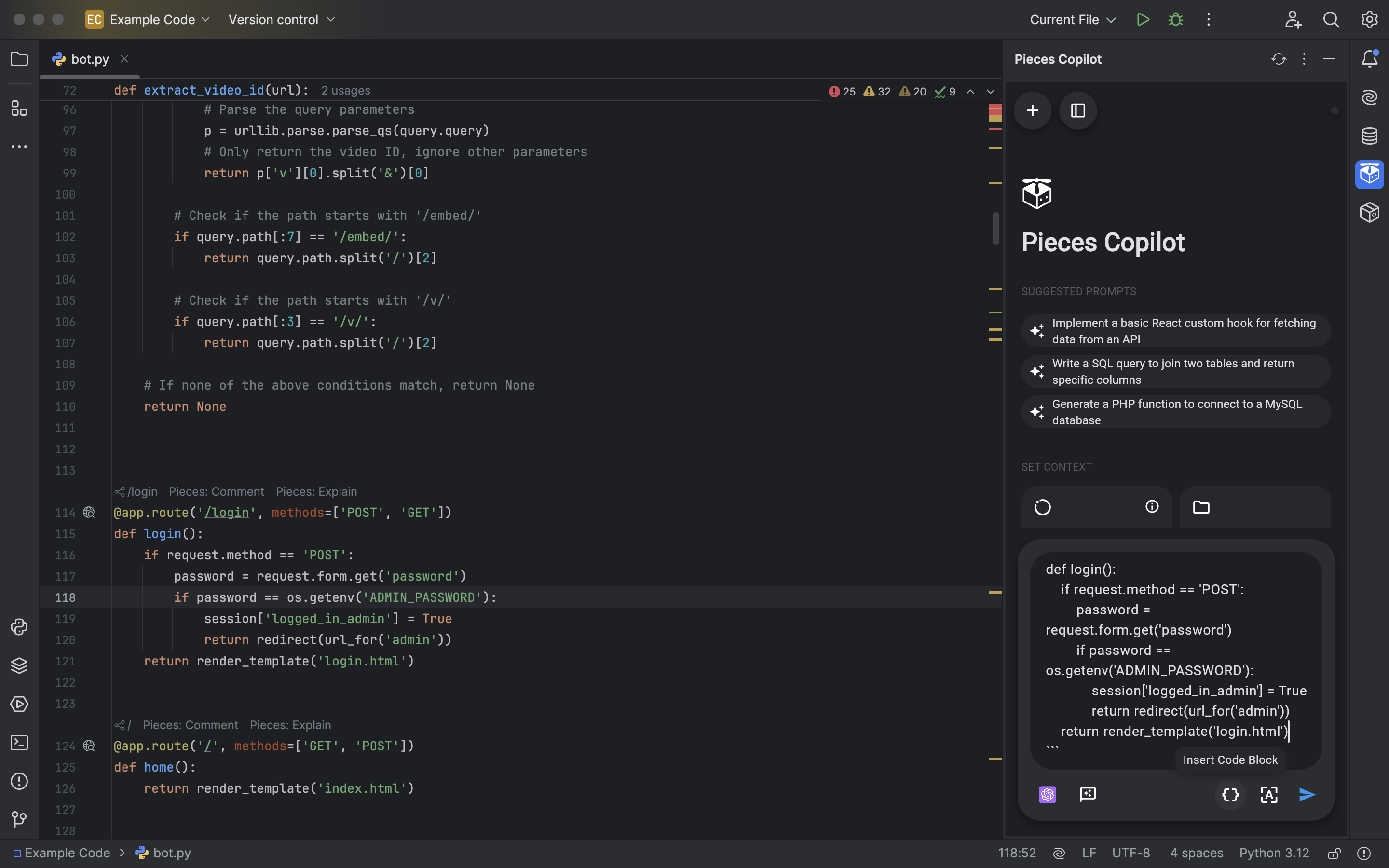Open Search Everywhere magnifier
The image size is (1389, 868).
1331,19
